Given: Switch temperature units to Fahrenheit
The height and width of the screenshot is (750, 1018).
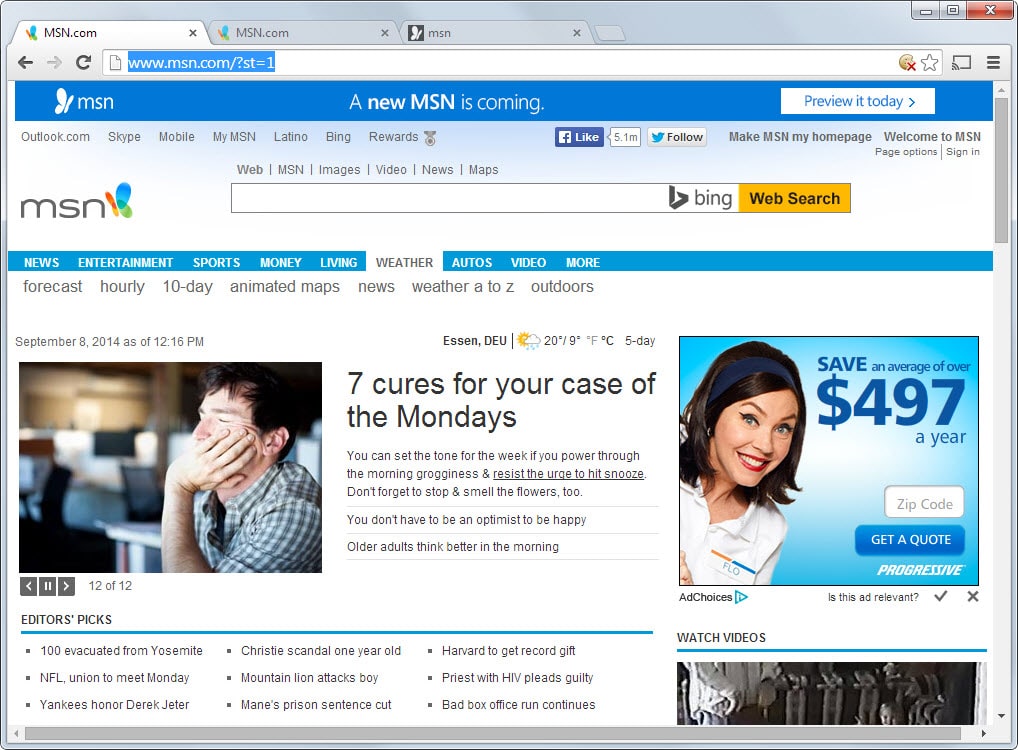Looking at the screenshot, I should click(591, 341).
